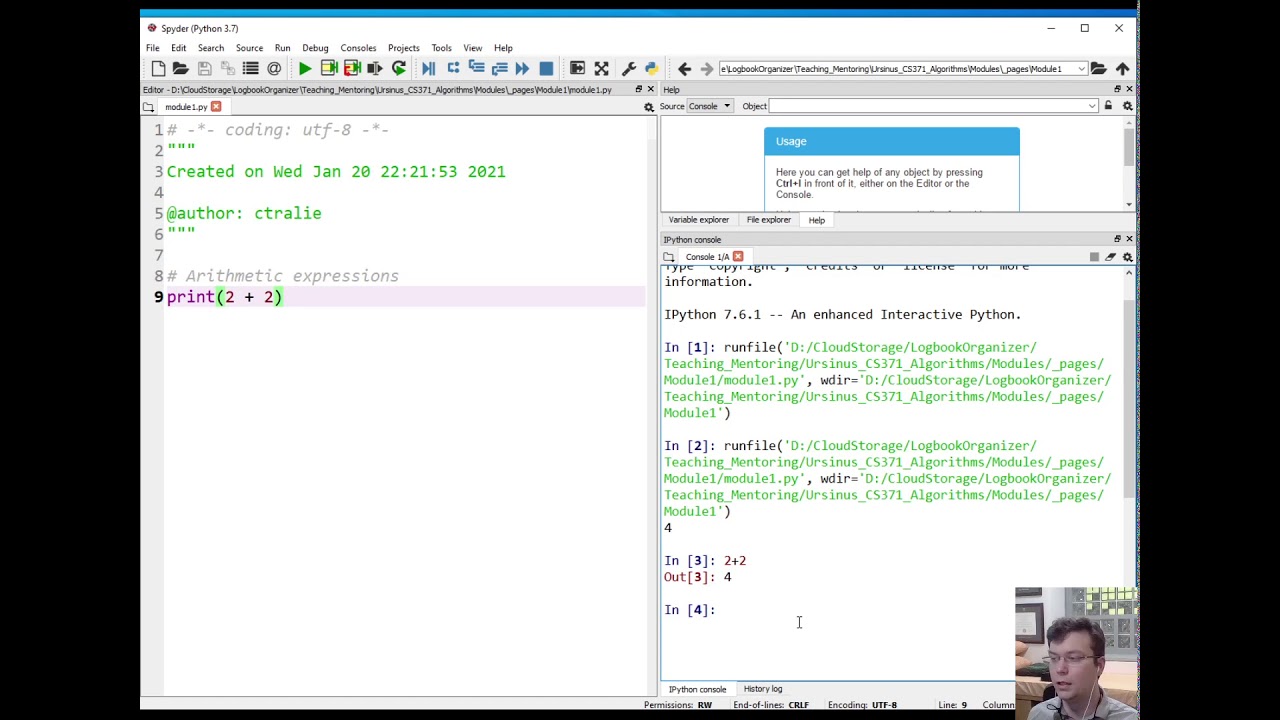
Task: Undock the IPython console pane
Action: click(x=1117, y=239)
